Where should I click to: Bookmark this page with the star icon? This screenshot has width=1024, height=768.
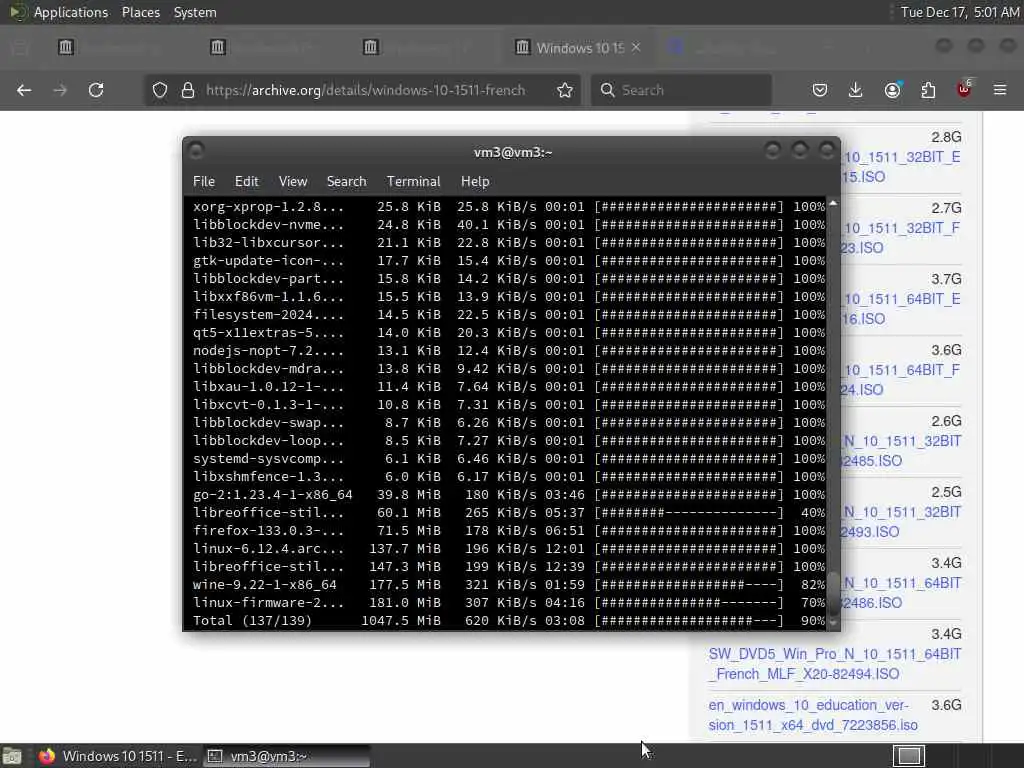tap(565, 90)
